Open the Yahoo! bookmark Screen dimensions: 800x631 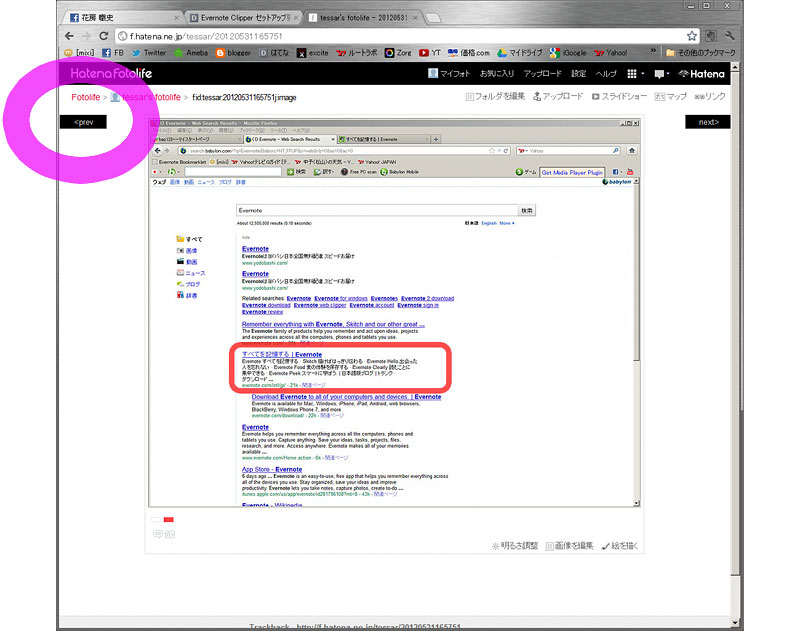point(610,53)
